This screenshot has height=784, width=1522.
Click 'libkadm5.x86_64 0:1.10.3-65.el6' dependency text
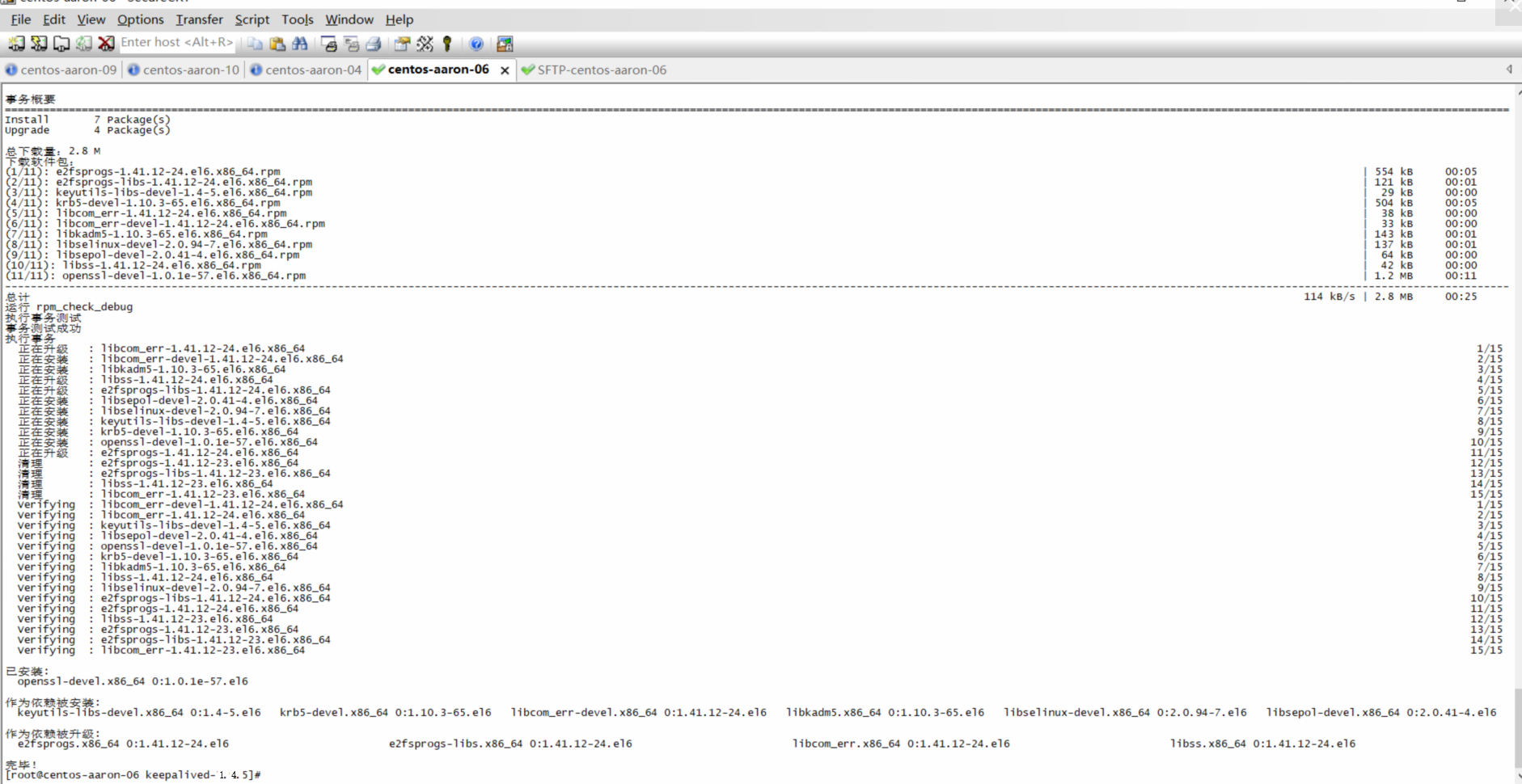(x=886, y=713)
